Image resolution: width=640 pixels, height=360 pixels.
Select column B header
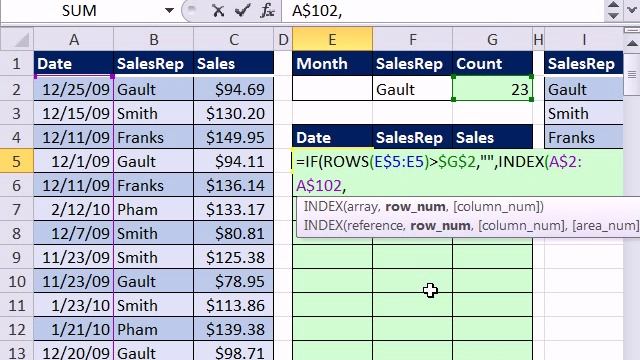(x=153, y=40)
